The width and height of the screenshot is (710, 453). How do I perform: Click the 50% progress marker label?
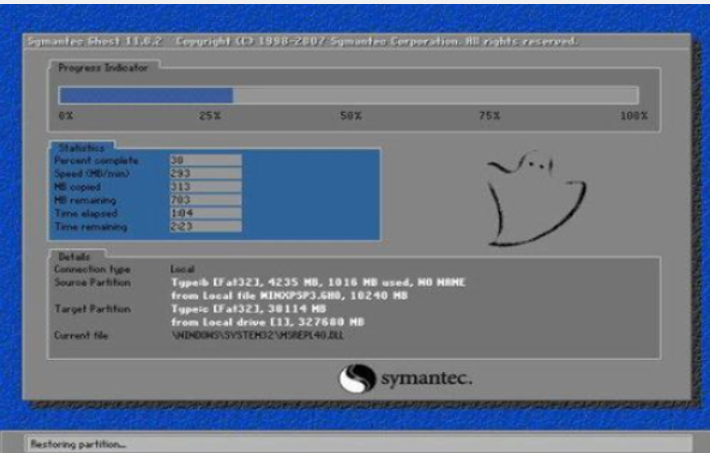coord(350,117)
